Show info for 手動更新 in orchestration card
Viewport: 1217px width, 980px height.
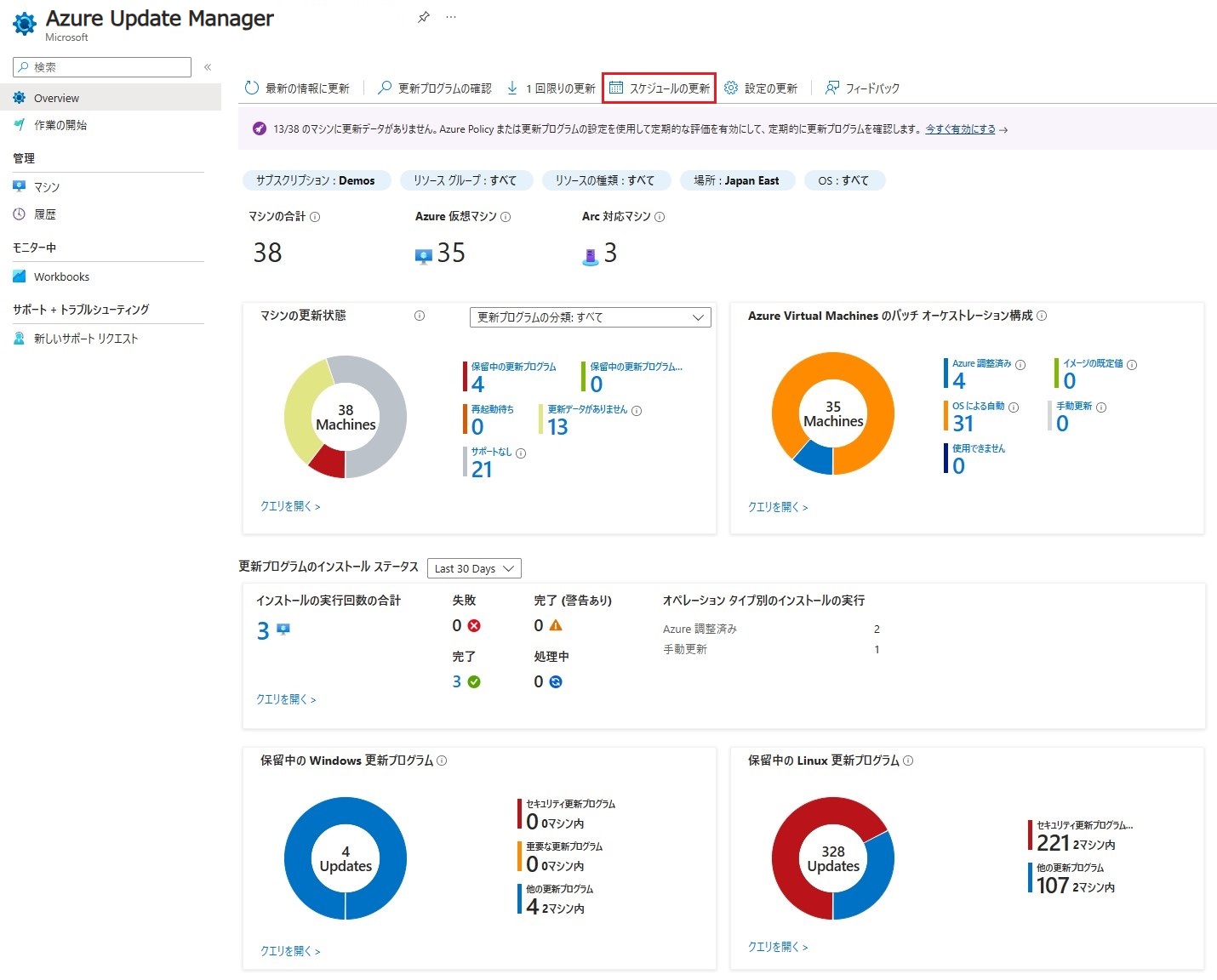[x=1101, y=407]
